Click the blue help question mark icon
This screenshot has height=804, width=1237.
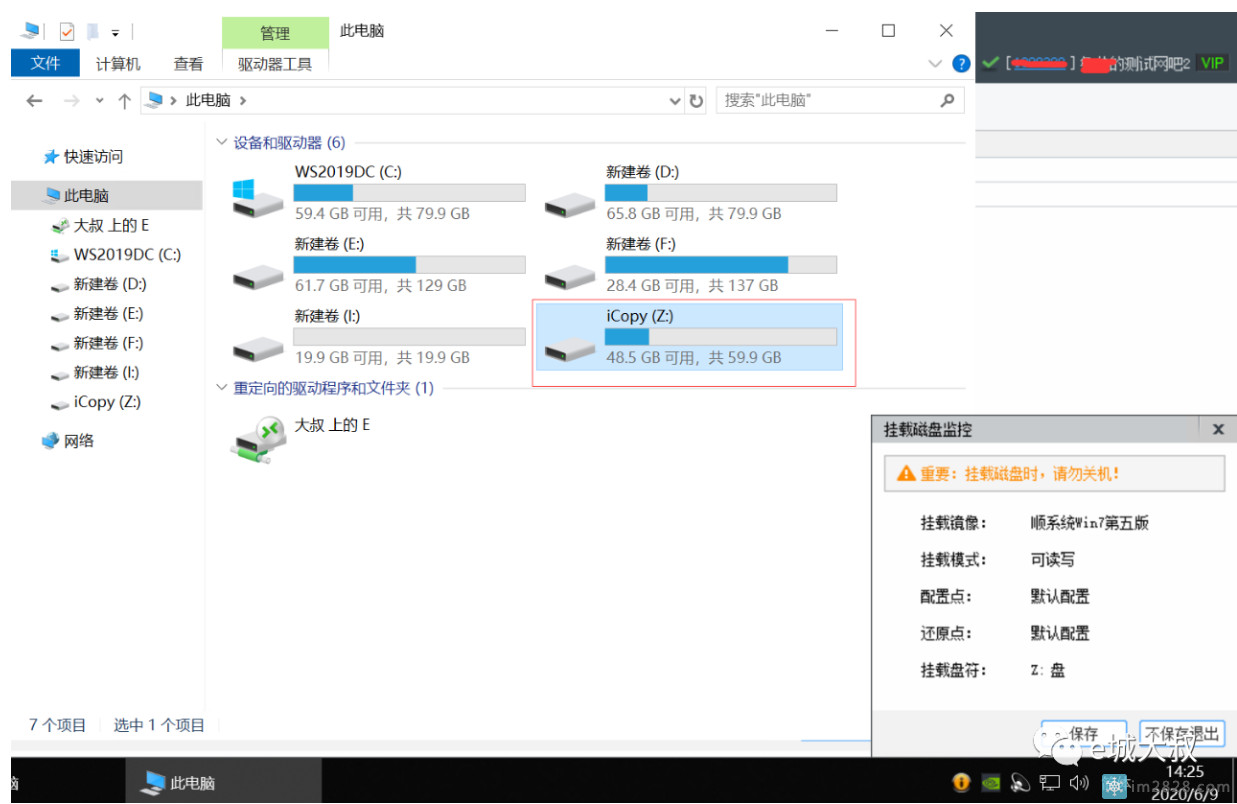pos(961,64)
